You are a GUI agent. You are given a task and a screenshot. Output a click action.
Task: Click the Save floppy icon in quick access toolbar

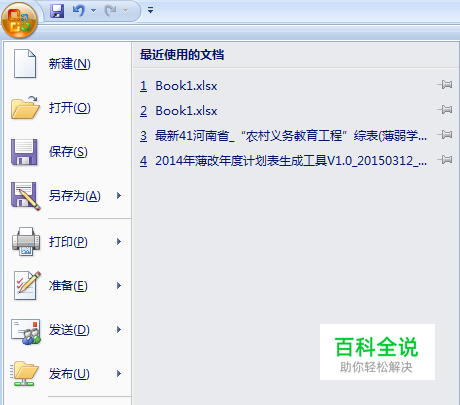point(57,11)
